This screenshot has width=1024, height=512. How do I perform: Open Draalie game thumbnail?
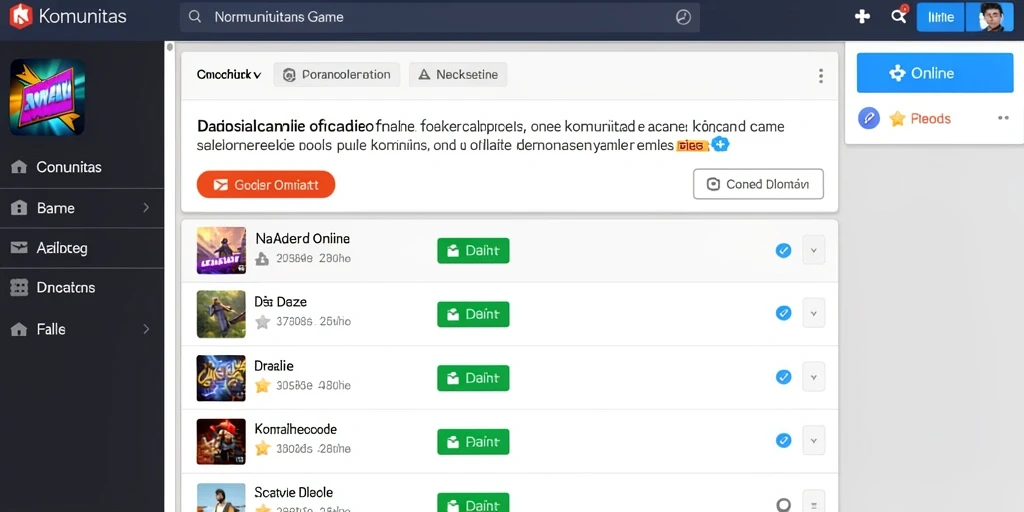221,378
